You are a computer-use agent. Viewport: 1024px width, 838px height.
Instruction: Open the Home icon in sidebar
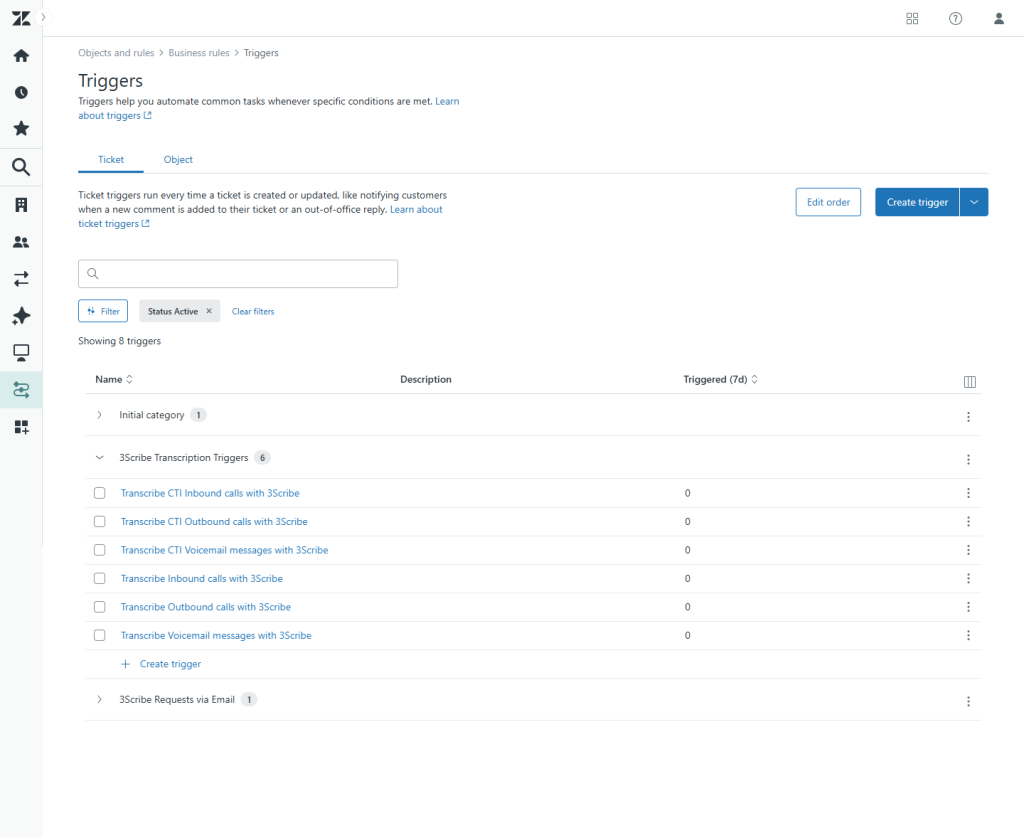click(x=21, y=56)
